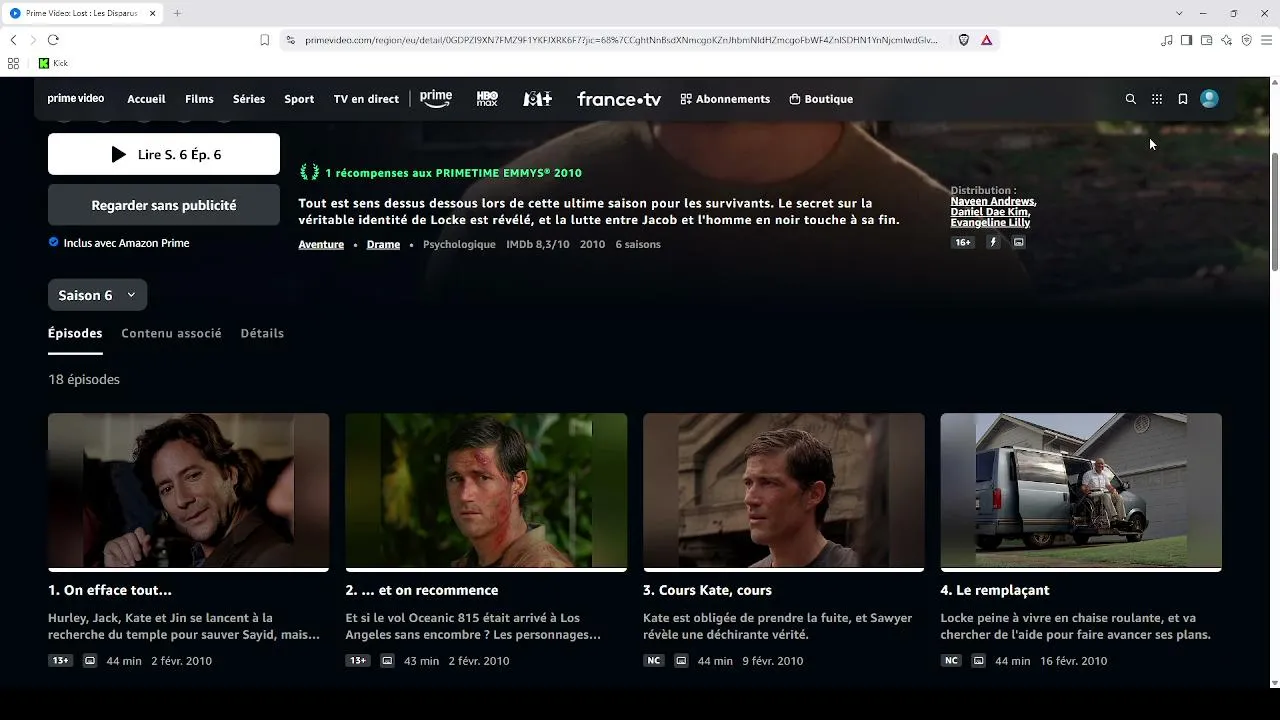Viewport: 1280px width, 720px height.
Task: Open the france·tv channel logo
Action: (x=619, y=99)
